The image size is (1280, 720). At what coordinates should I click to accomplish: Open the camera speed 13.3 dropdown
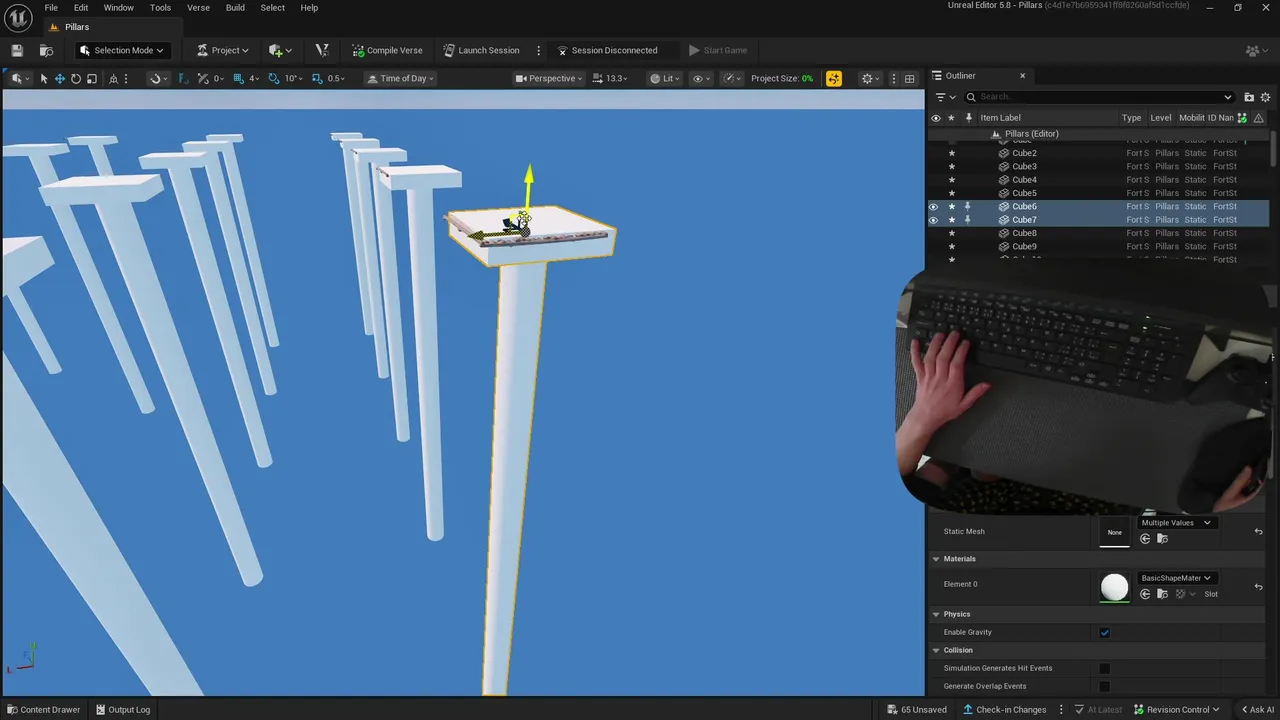pyautogui.click(x=609, y=78)
